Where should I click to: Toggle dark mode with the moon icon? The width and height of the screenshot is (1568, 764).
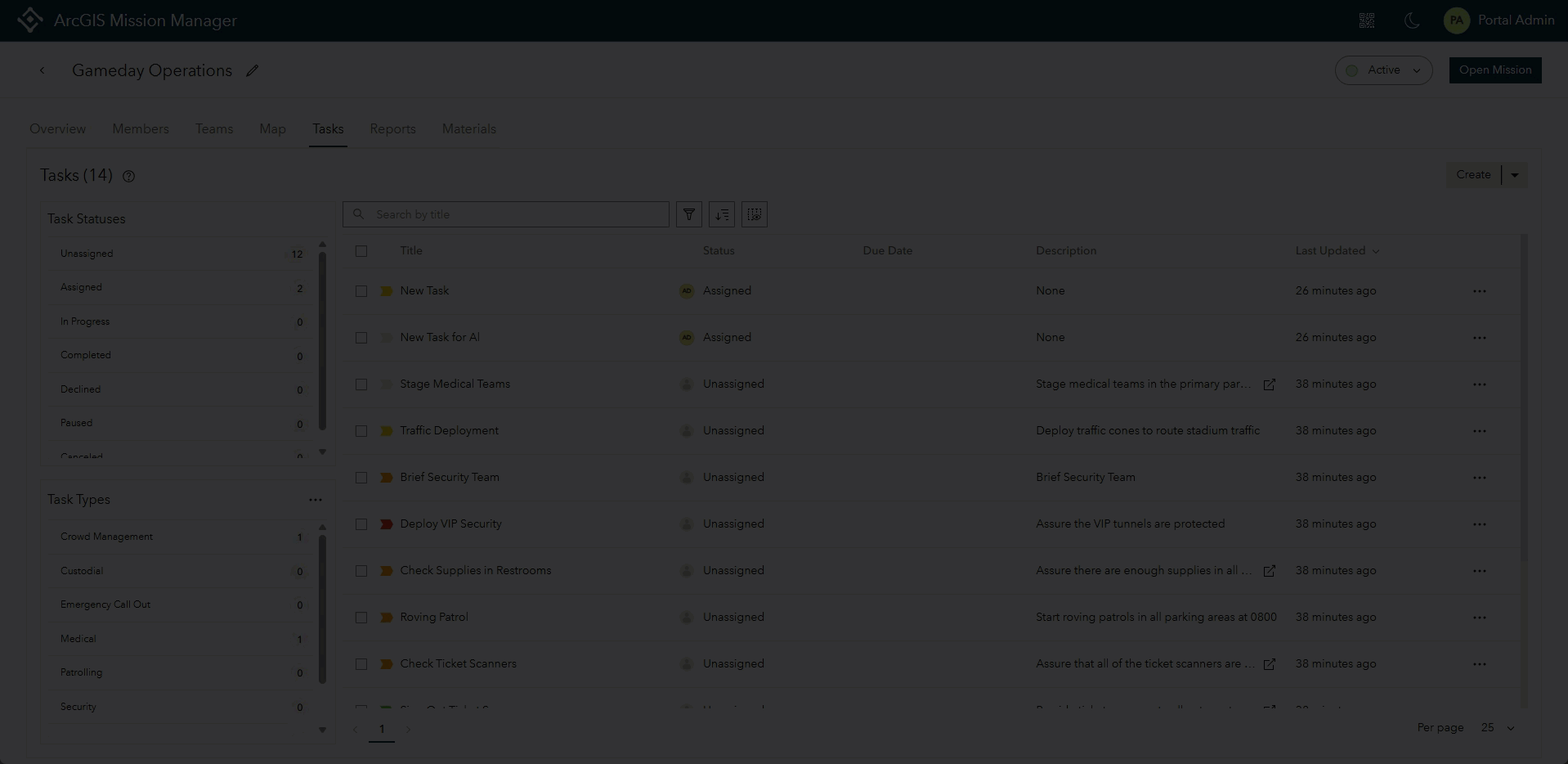(x=1412, y=20)
